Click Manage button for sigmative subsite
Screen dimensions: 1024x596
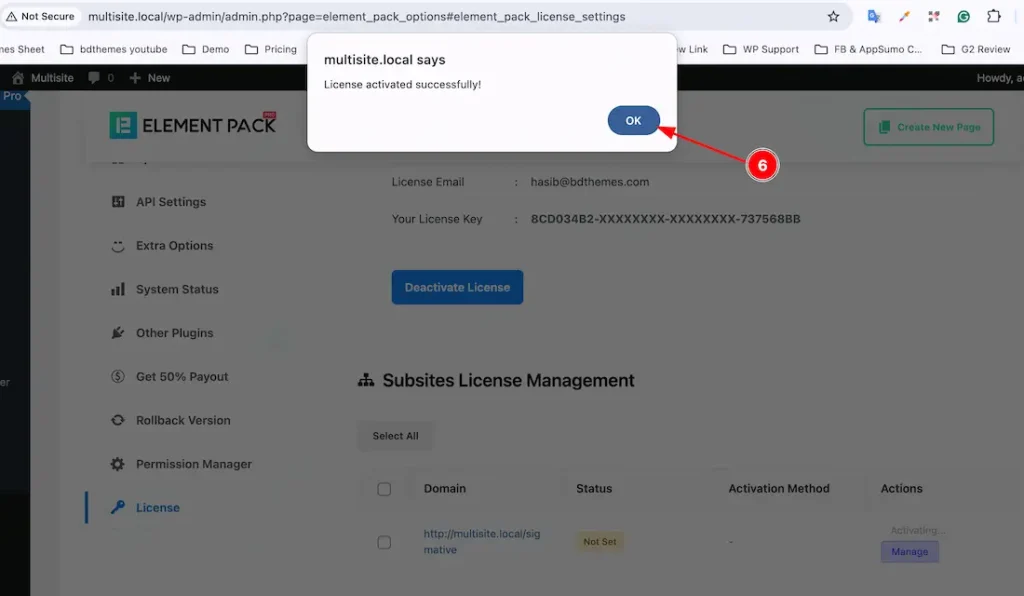[910, 552]
